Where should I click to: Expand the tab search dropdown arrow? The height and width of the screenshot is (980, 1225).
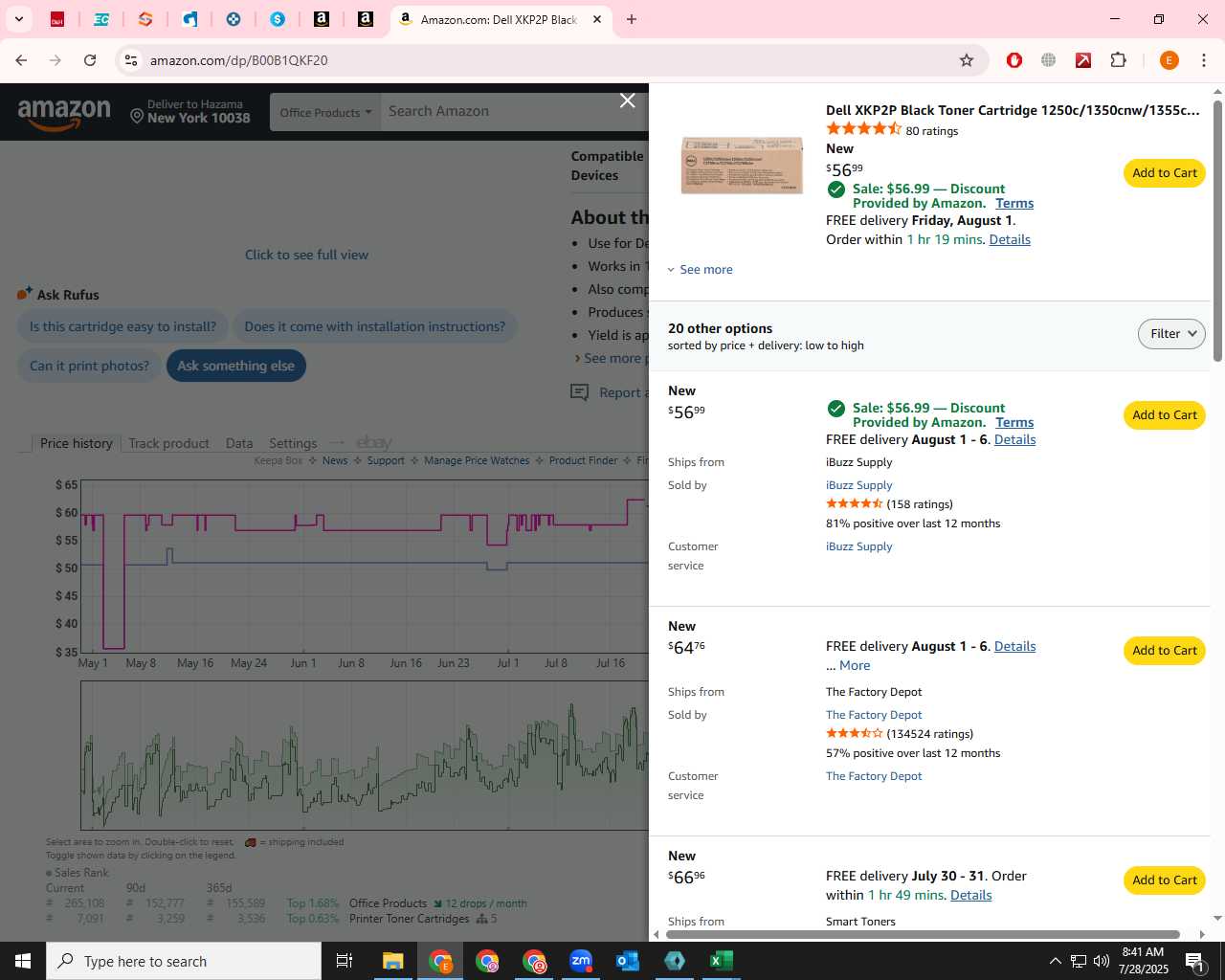tap(18, 19)
